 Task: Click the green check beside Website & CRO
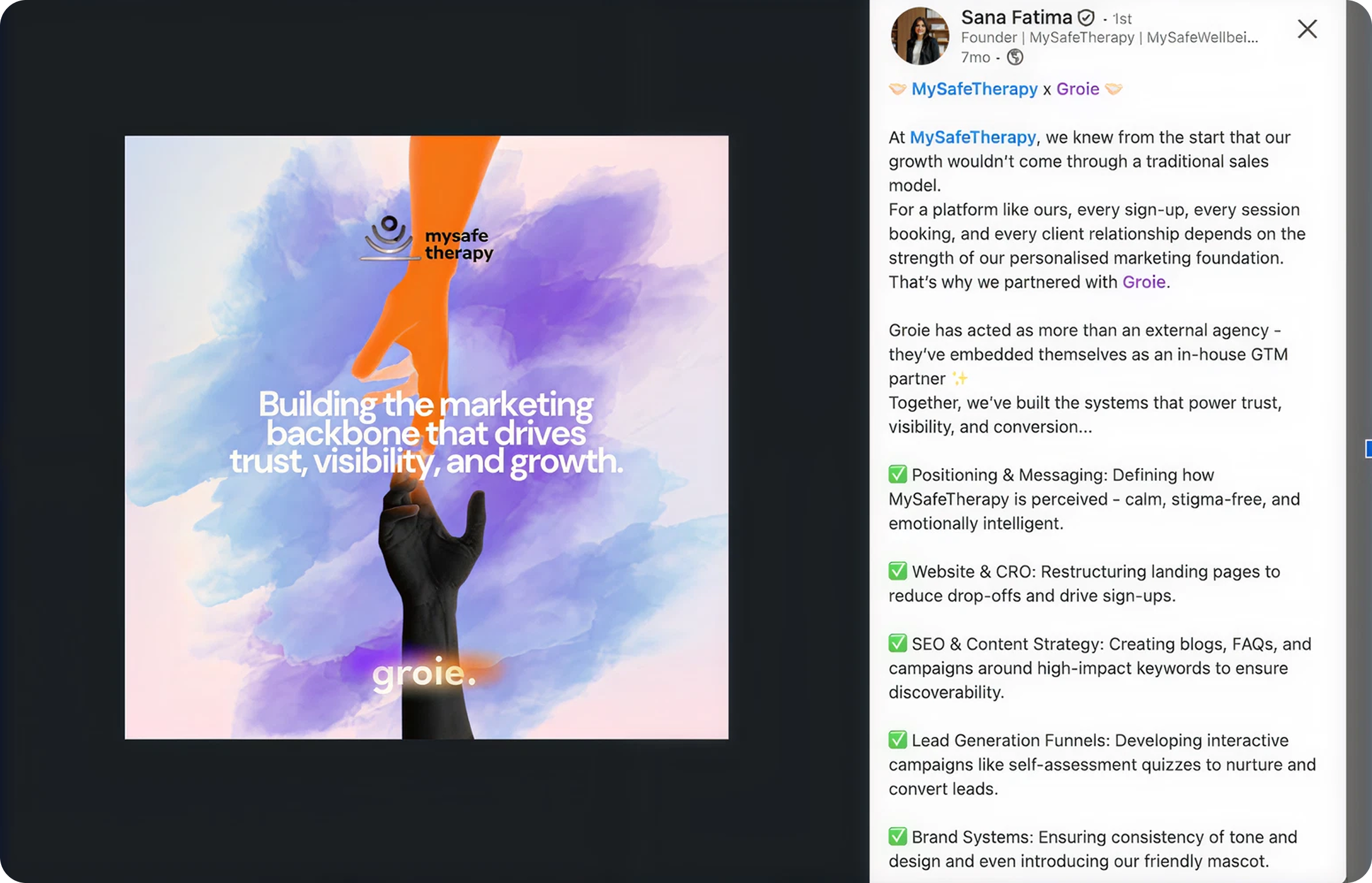click(x=897, y=571)
